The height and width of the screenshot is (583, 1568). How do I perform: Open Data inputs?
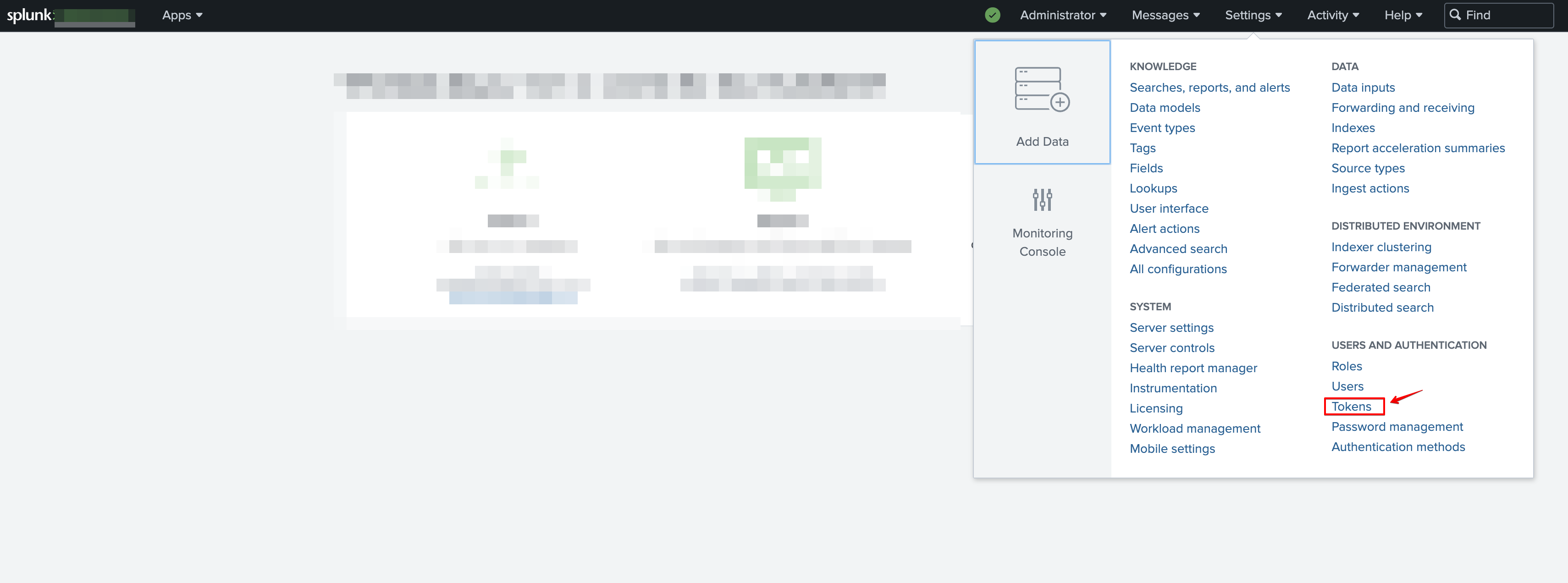[x=1363, y=87]
